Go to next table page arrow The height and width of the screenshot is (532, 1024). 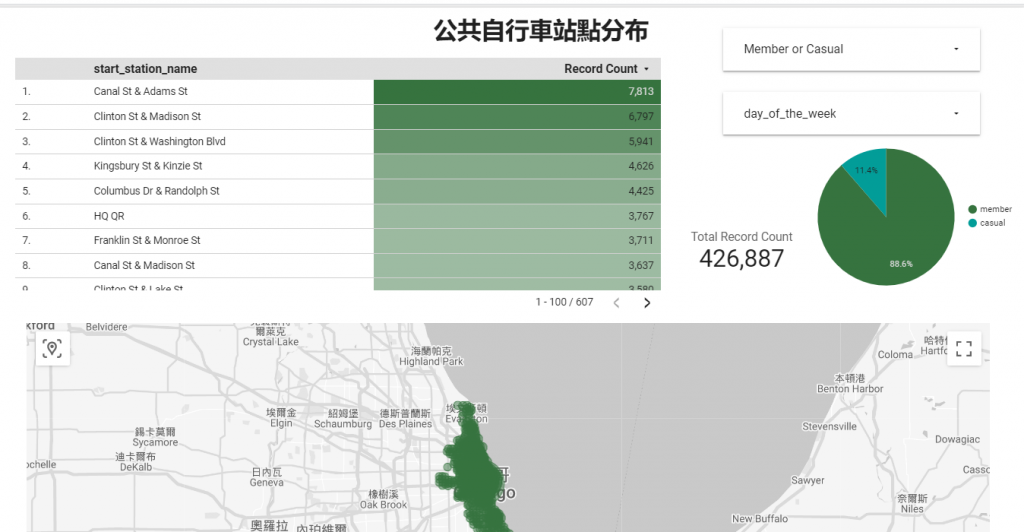click(647, 302)
